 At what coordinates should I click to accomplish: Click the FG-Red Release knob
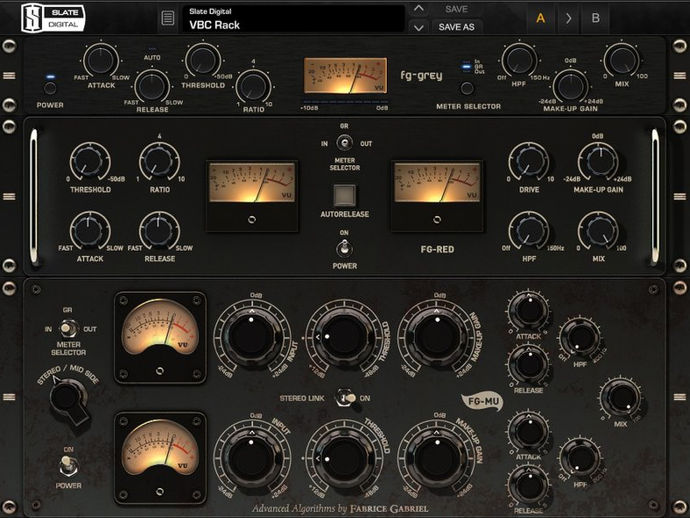(159, 231)
